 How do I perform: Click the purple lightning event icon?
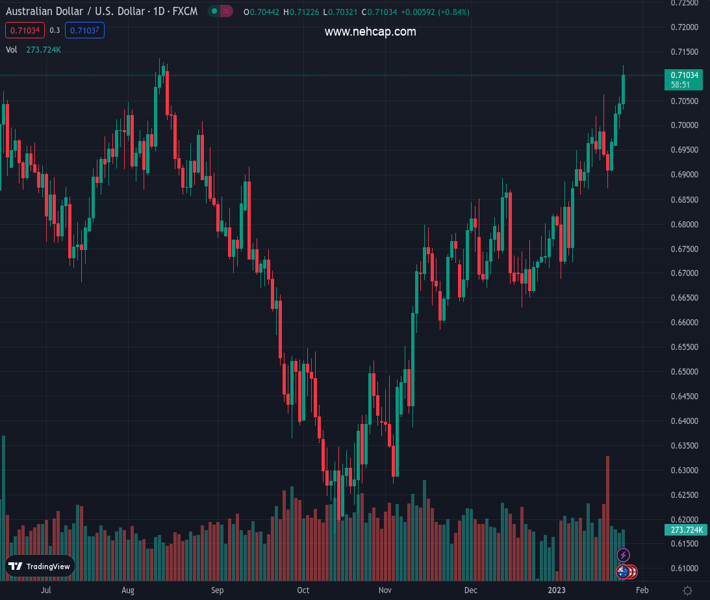coord(623,555)
